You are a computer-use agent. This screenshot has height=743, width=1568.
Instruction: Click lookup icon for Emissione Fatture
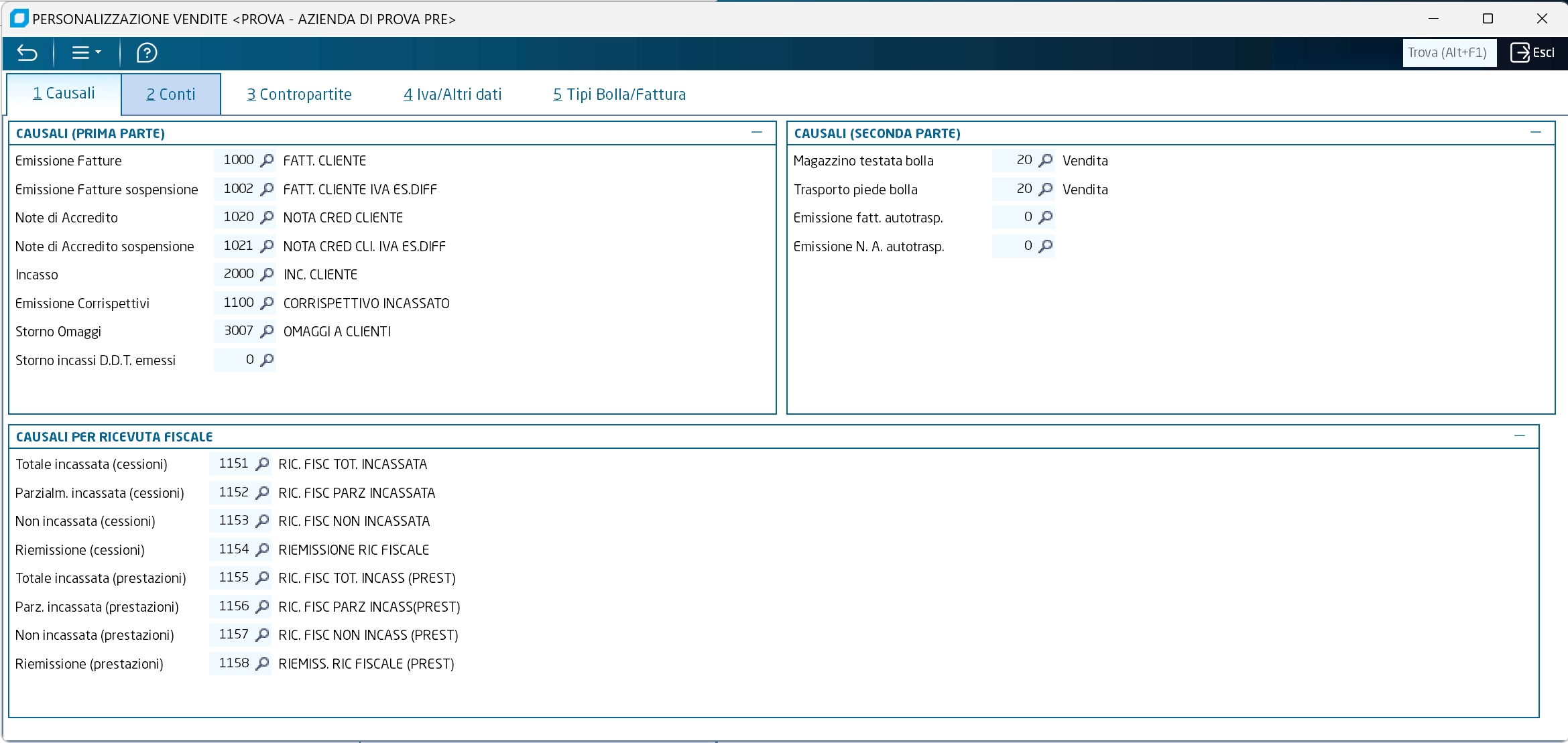tap(267, 160)
